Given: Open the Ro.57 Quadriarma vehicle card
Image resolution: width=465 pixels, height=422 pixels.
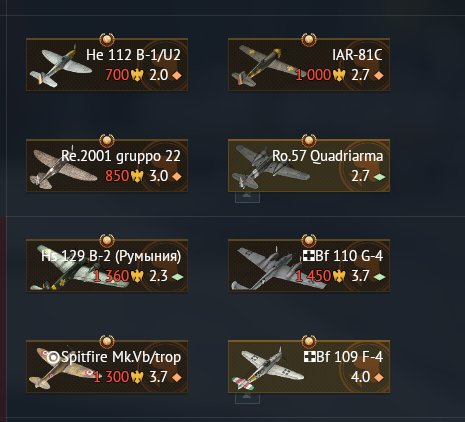Looking at the screenshot, I should click(309, 166).
